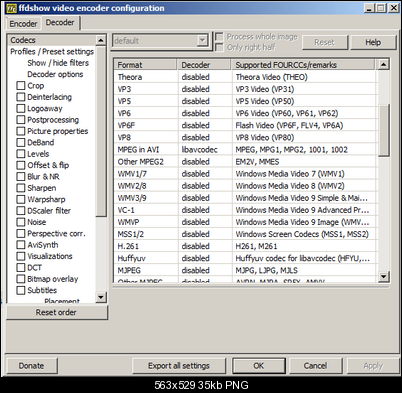Click the Decoder column header

click(204, 65)
